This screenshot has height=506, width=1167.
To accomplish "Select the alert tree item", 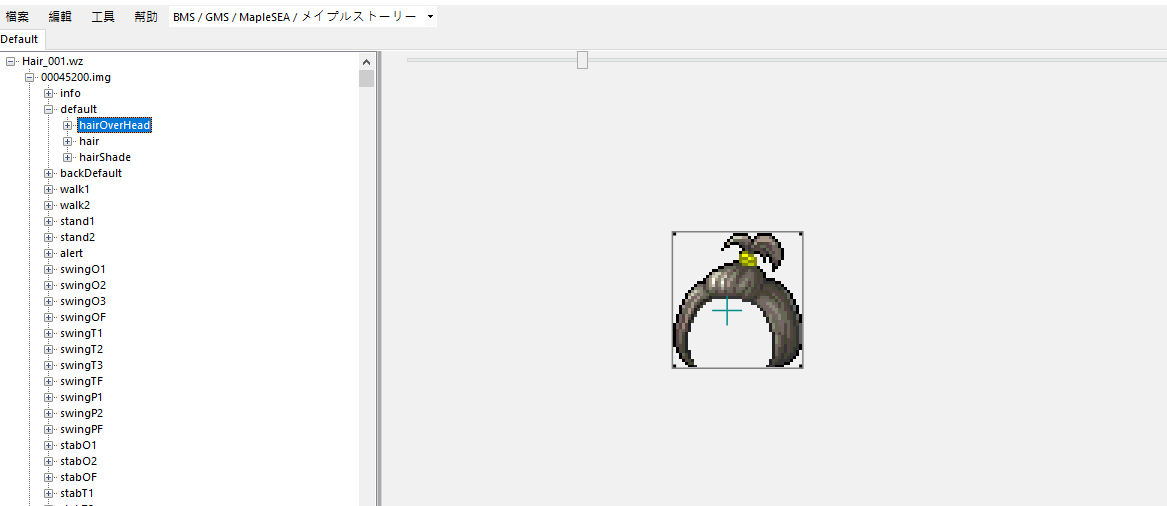I will click(71, 254).
